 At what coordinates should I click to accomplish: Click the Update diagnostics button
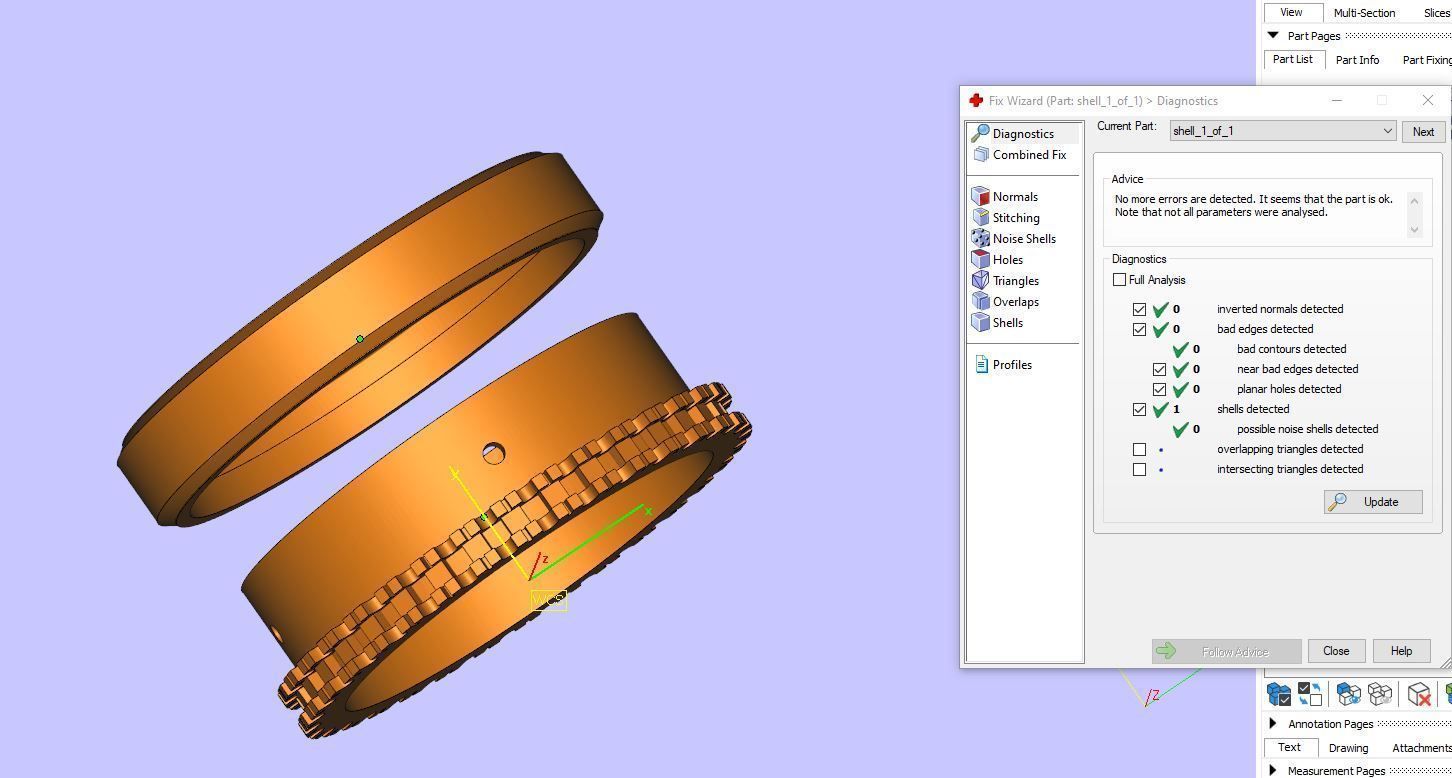(1373, 502)
